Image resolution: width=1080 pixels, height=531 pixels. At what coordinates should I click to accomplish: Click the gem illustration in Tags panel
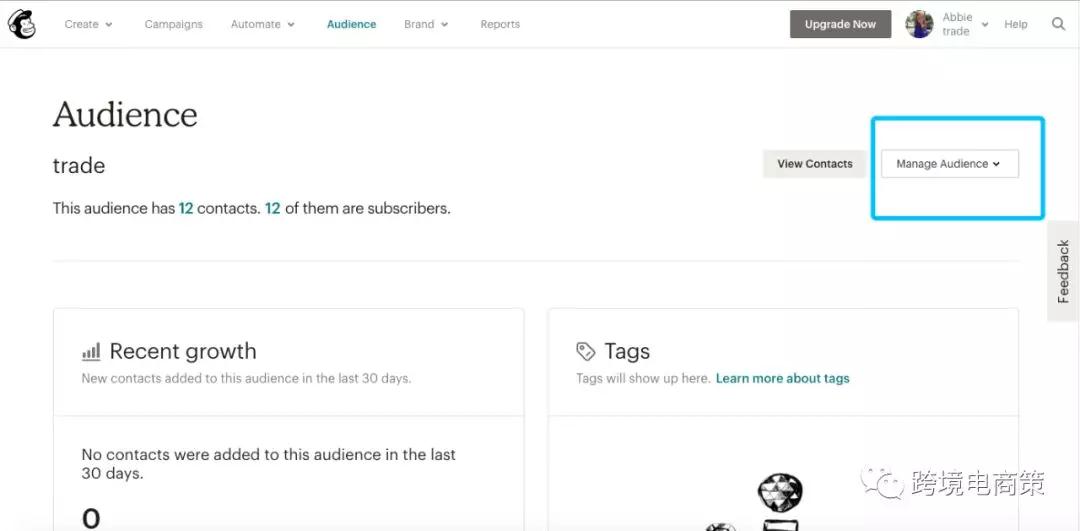pyautogui.click(x=780, y=492)
